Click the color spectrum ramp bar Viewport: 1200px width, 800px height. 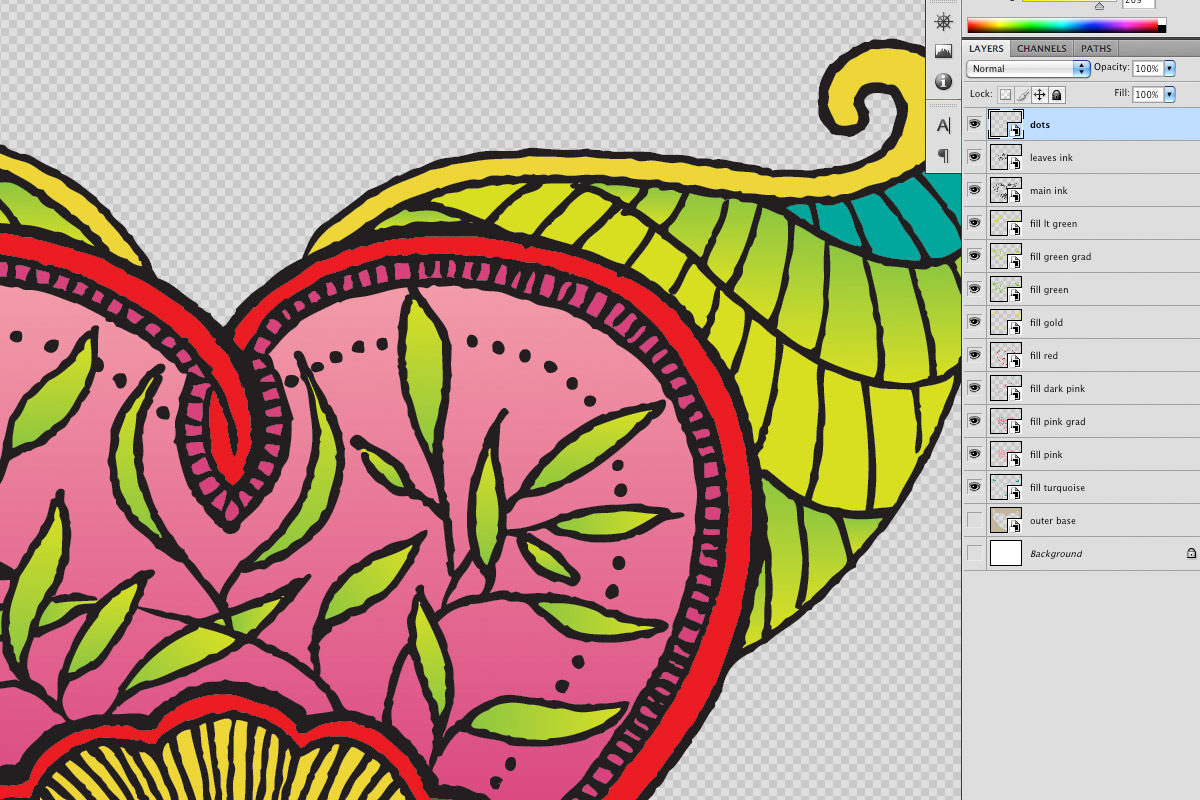coord(1061,26)
